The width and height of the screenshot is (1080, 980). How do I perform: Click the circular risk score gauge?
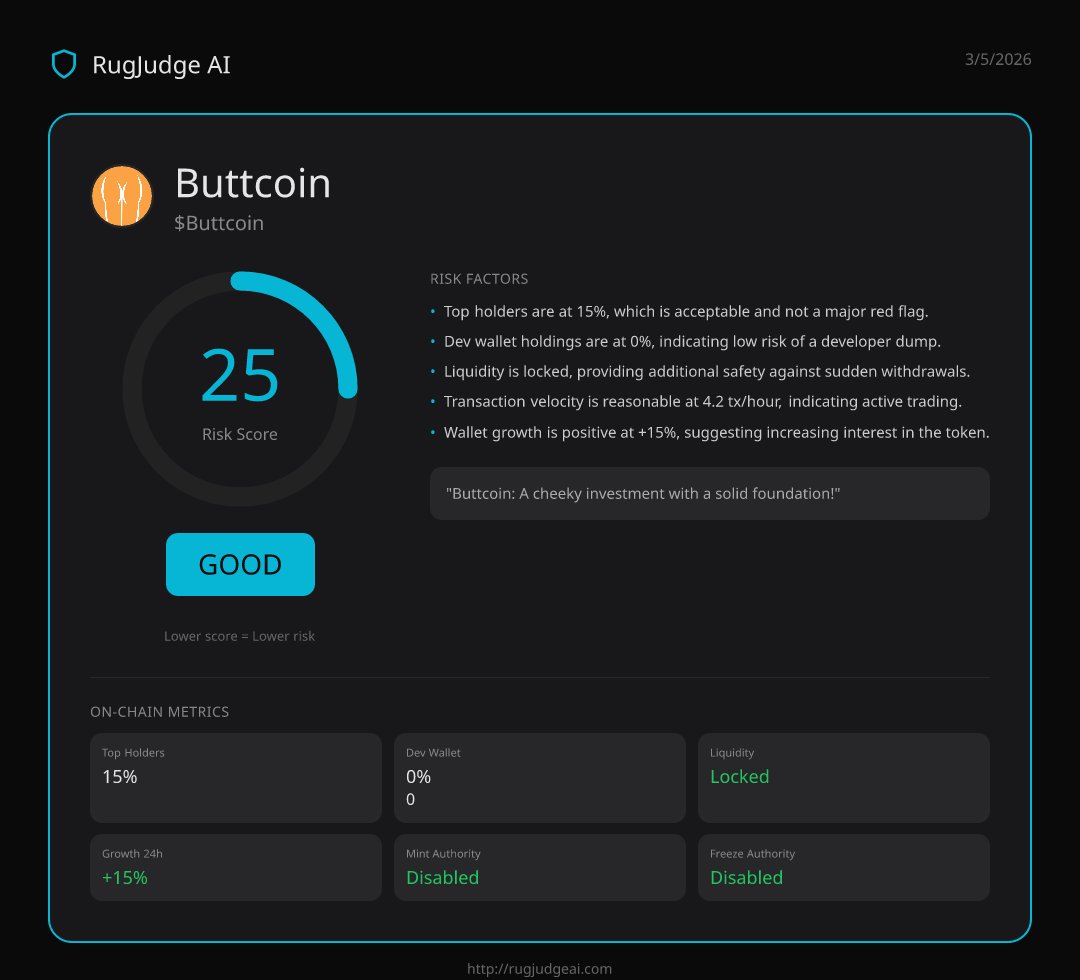point(240,388)
